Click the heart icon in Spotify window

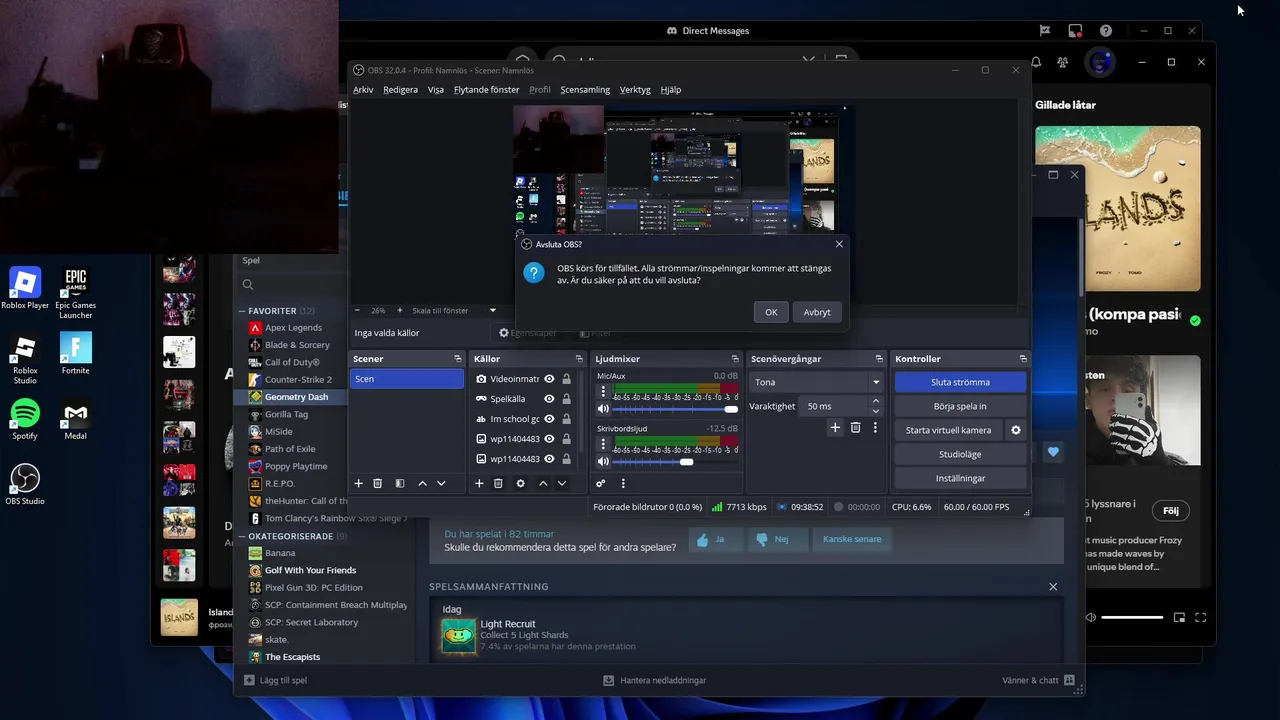(x=1053, y=452)
